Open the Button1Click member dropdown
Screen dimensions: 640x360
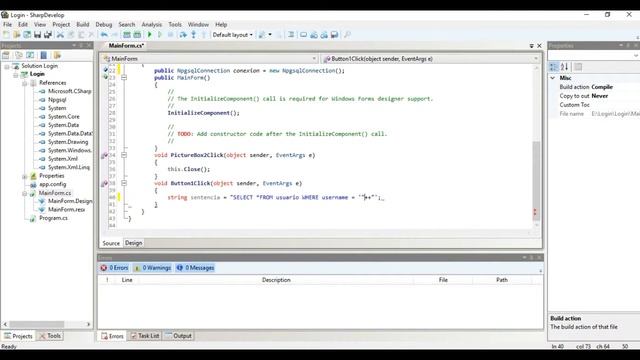pyautogui.click(x=536, y=59)
